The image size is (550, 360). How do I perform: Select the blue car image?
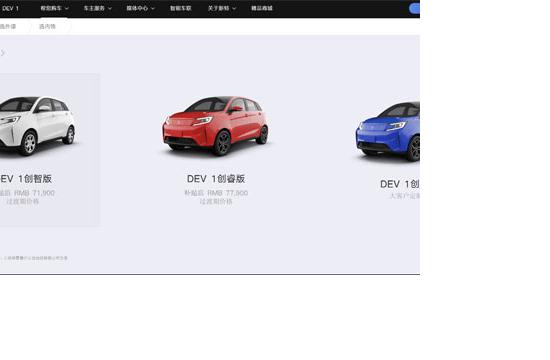387,132
